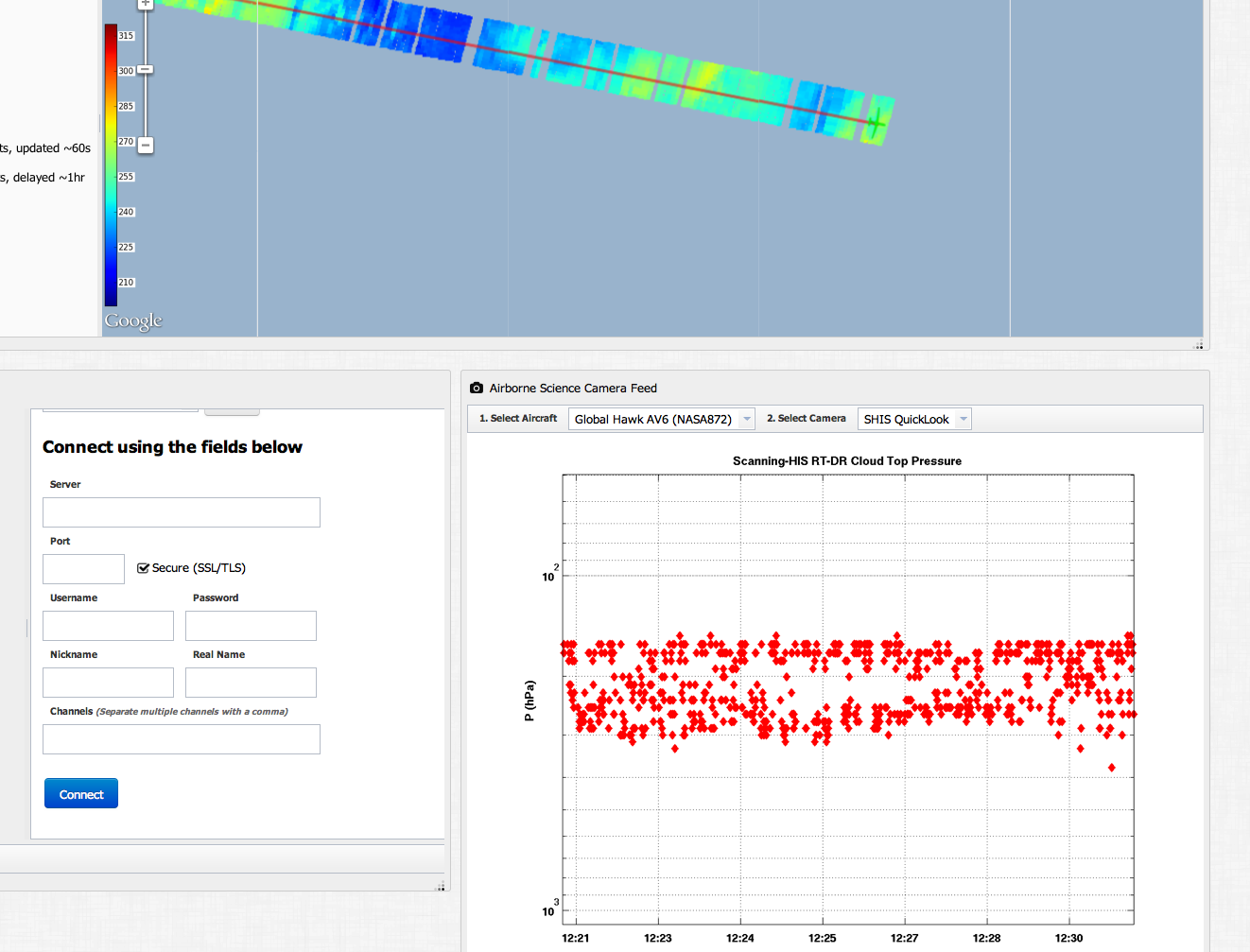Click into the Server input field

tap(182, 512)
